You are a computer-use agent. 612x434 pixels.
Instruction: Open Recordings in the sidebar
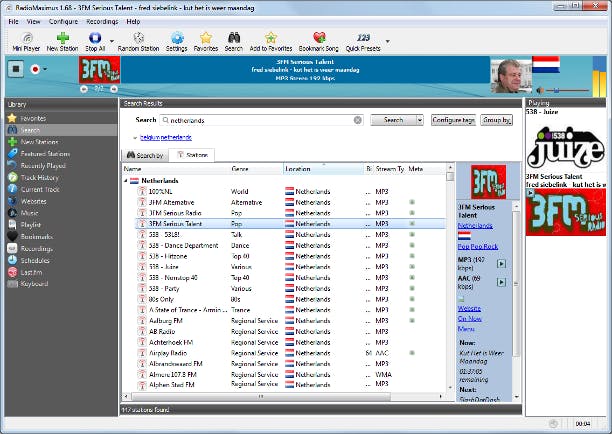click(36, 249)
